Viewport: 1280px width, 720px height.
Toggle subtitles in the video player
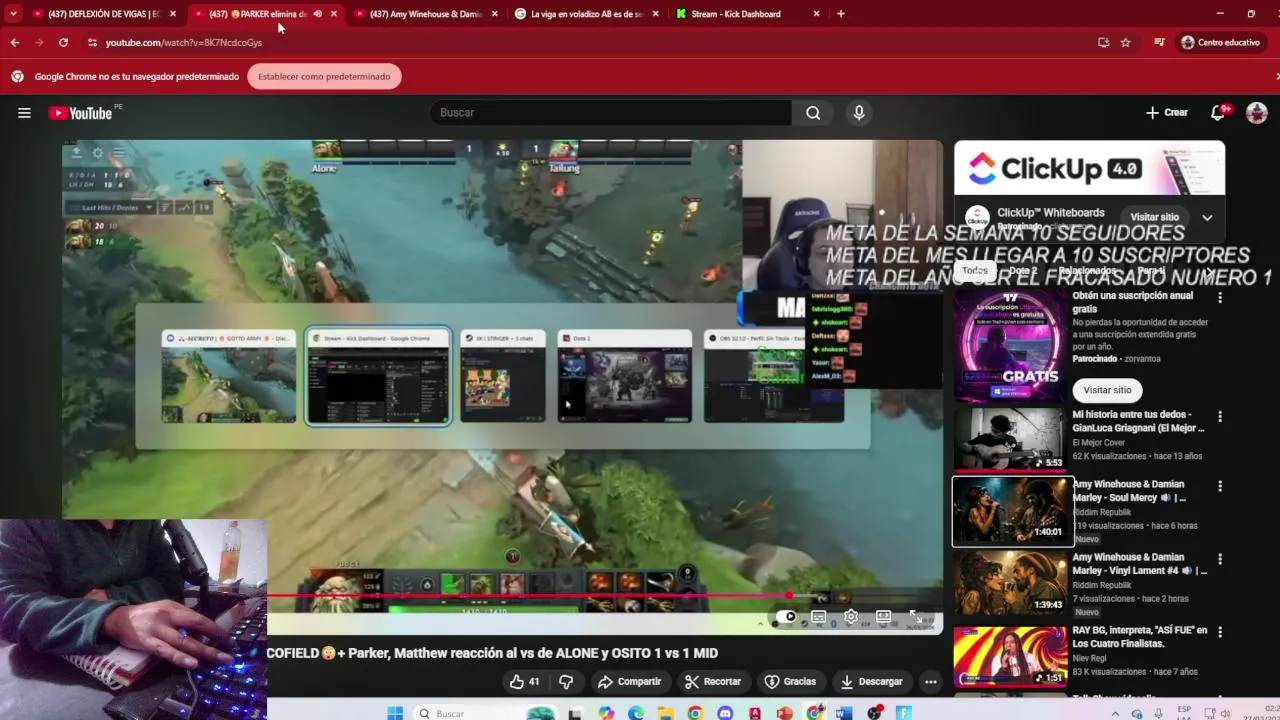(x=818, y=617)
